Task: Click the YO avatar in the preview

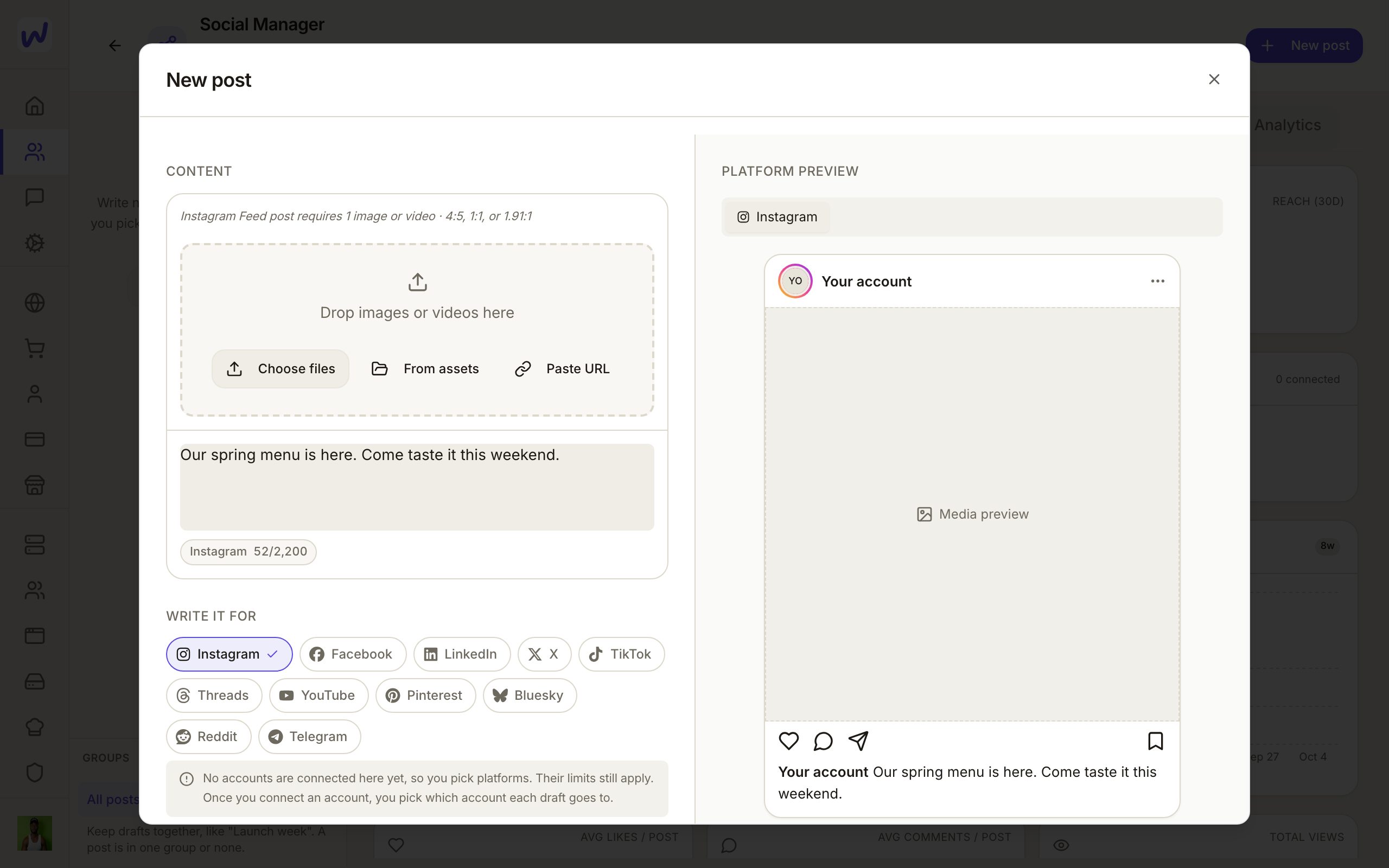Action: (795, 280)
